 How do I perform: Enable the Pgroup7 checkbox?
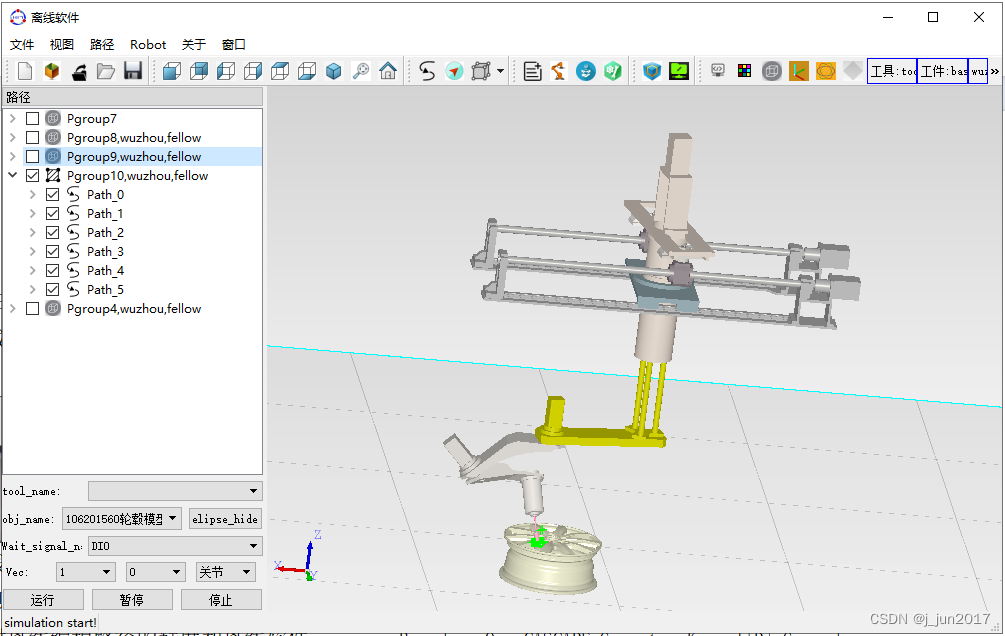point(33,119)
